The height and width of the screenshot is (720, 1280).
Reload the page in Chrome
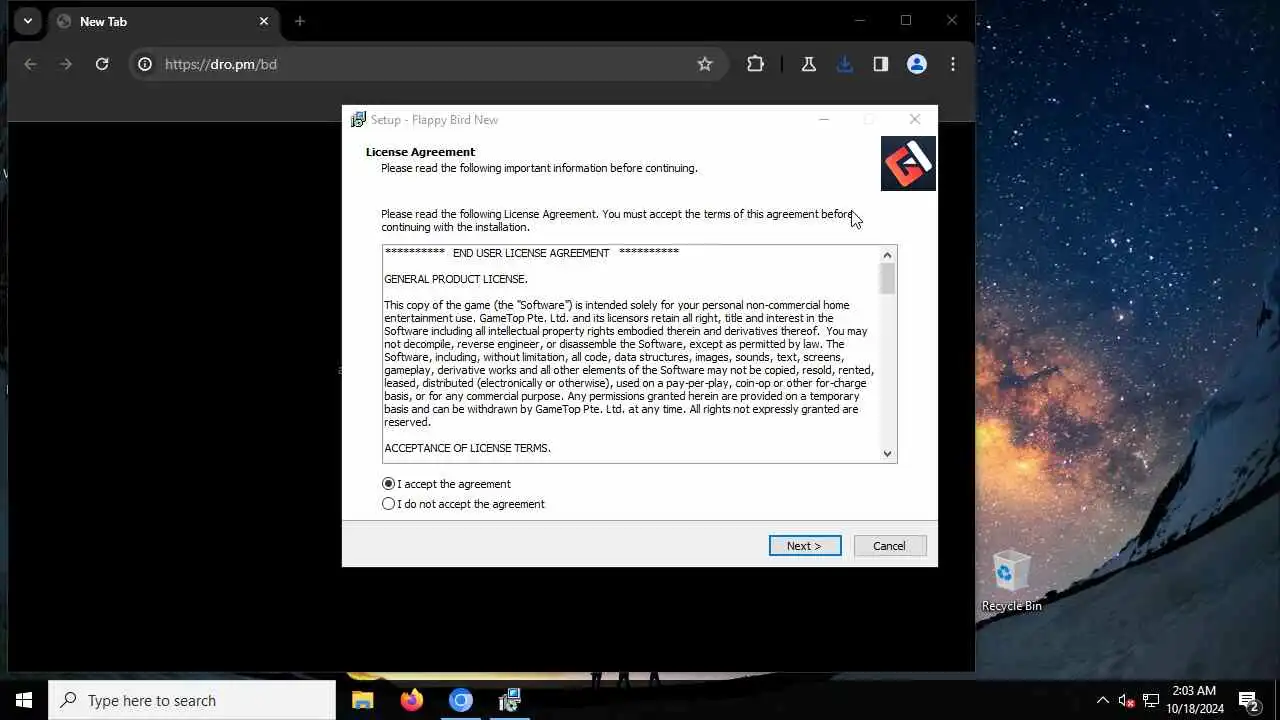[102, 64]
